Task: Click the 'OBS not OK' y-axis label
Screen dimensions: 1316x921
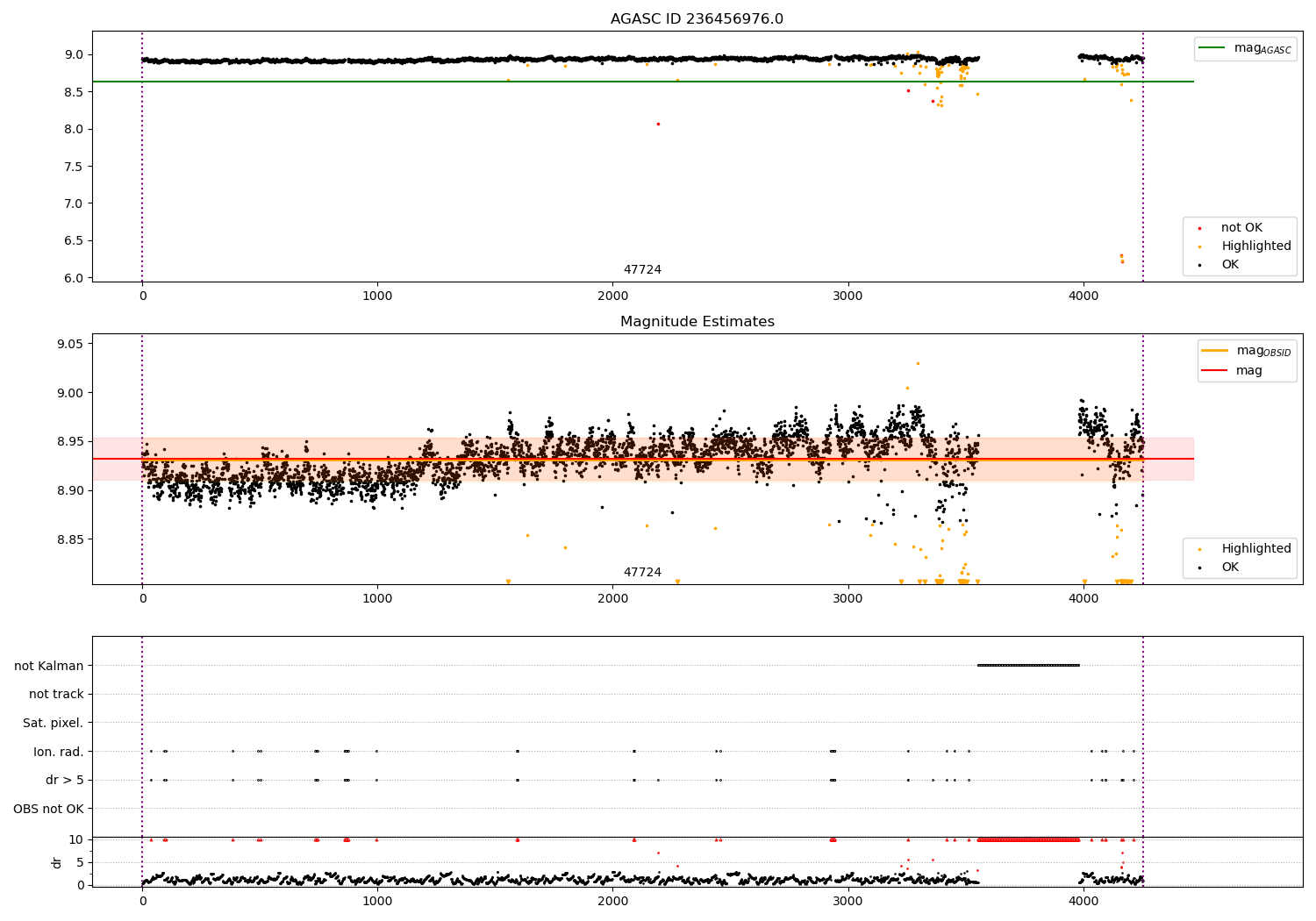Action: click(x=48, y=809)
